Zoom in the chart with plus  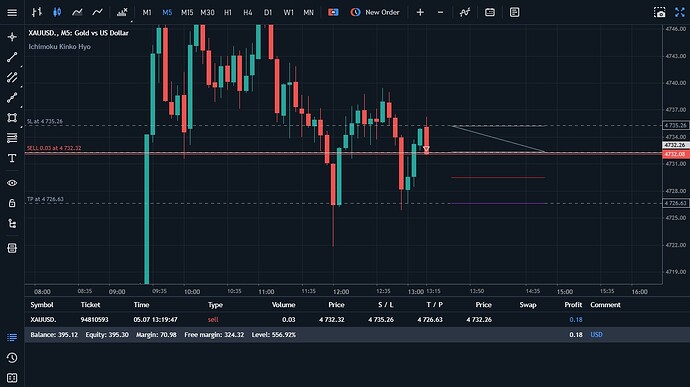coord(420,12)
